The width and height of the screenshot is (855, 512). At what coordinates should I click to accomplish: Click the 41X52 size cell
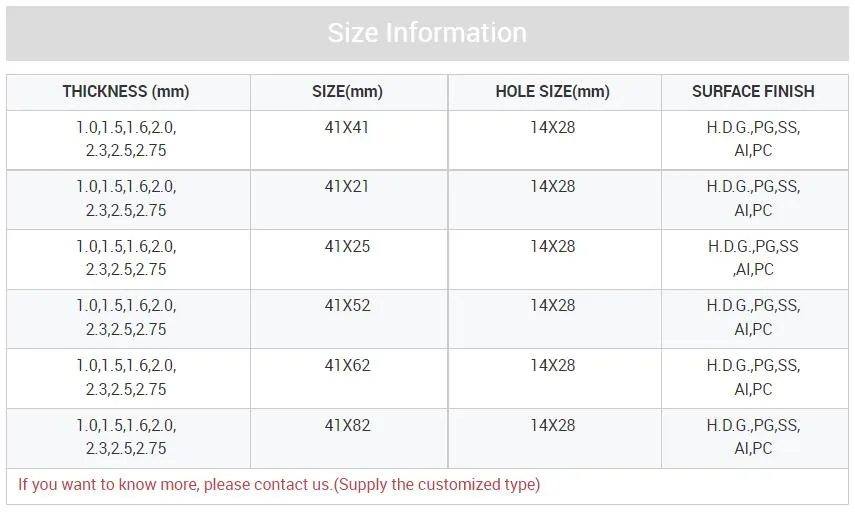click(347, 306)
